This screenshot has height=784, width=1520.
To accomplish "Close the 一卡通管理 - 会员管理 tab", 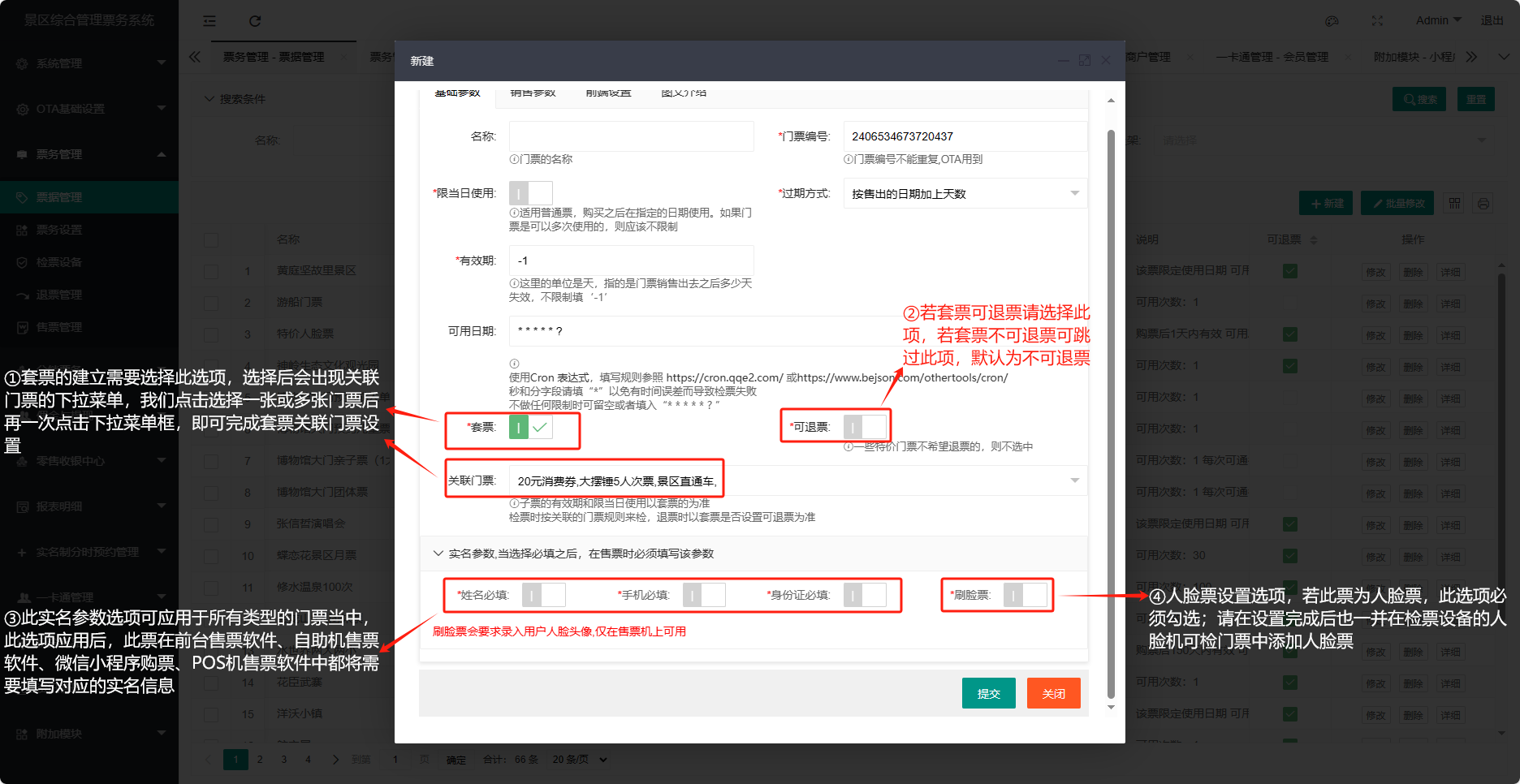I will point(1349,57).
